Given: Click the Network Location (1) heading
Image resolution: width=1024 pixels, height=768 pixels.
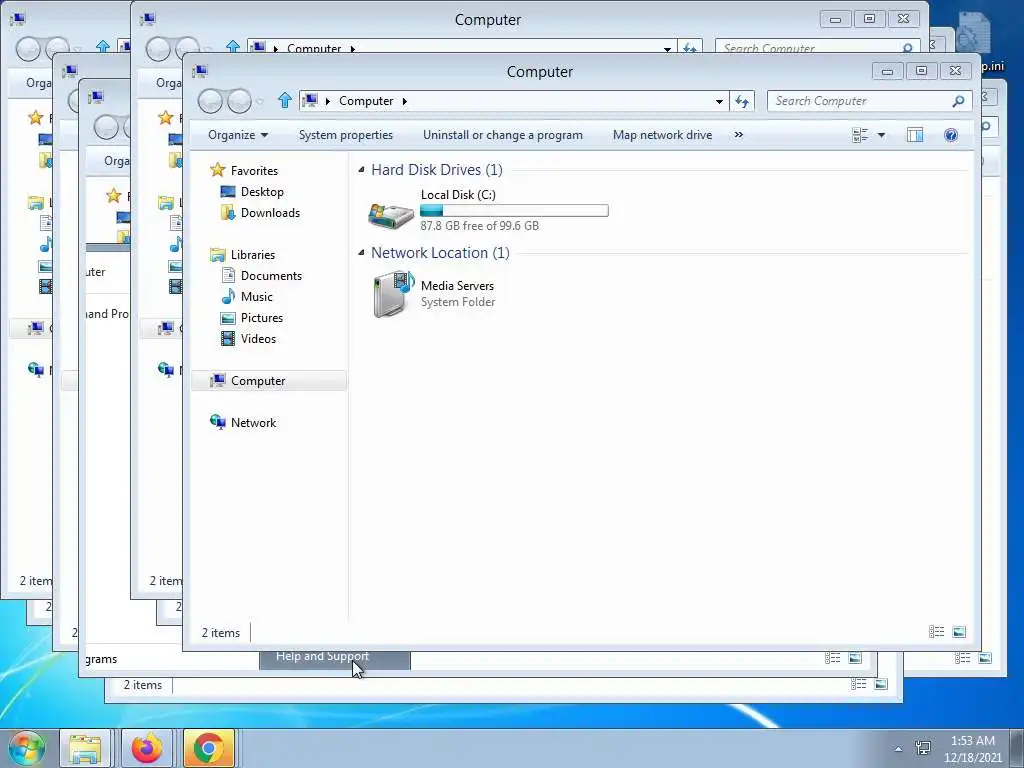Looking at the screenshot, I should pos(440,253).
